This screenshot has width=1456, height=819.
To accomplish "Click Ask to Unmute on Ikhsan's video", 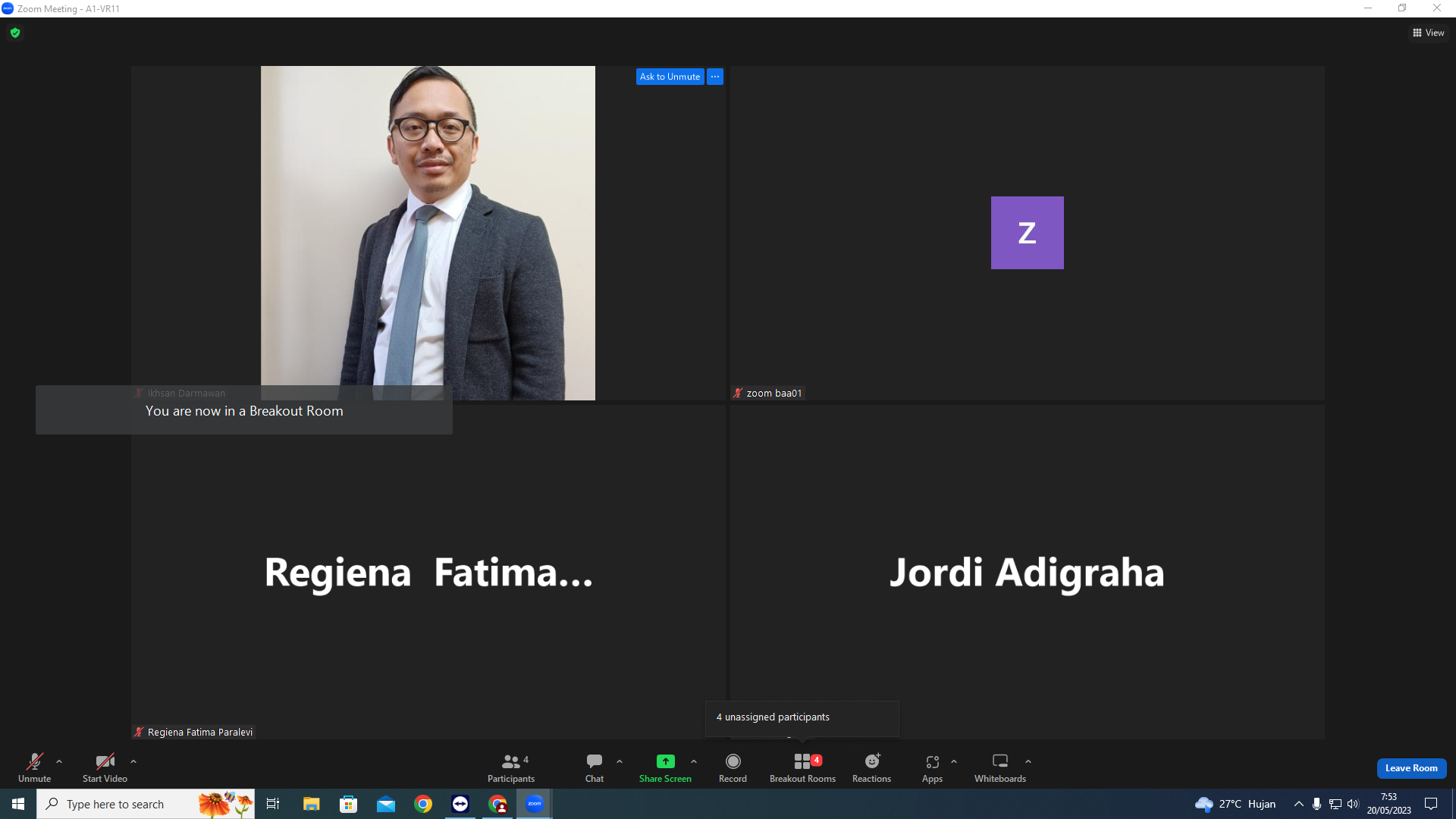I will pyautogui.click(x=670, y=77).
